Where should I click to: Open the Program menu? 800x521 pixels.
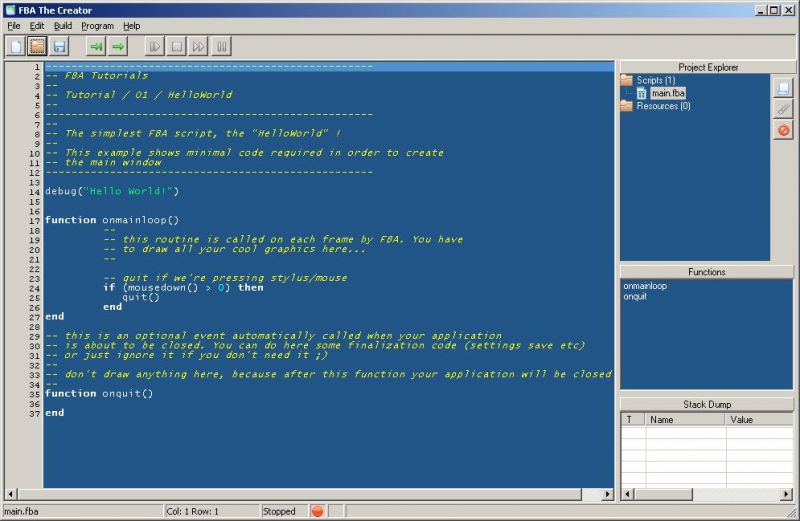[x=97, y=26]
